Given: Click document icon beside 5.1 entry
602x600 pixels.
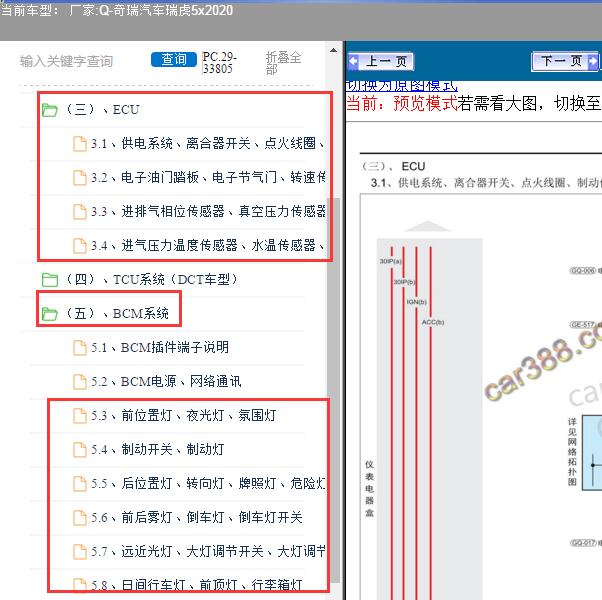Looking at the screenshot, I should [80, 348].
